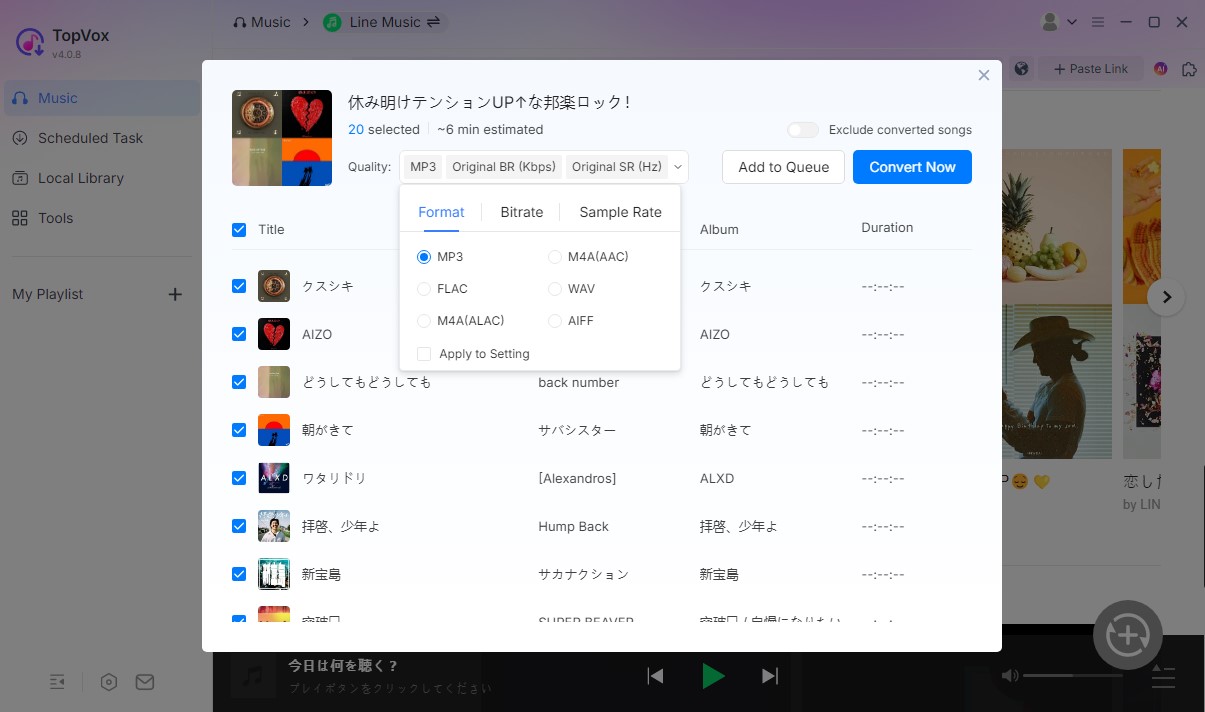Click the globe icon in toolbar
1205x712 pixels.
click(1021, 69)
